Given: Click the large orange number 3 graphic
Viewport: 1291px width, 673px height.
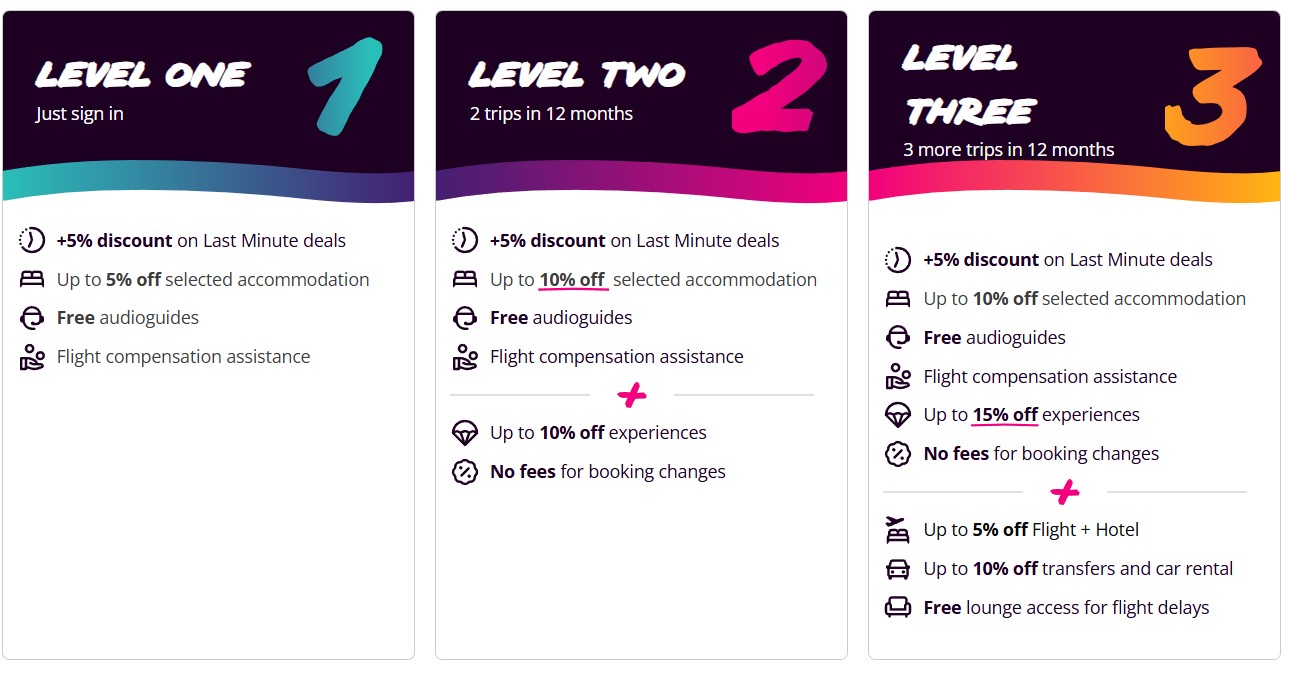Looking at the screenshot, I should tap(1206, 97).
